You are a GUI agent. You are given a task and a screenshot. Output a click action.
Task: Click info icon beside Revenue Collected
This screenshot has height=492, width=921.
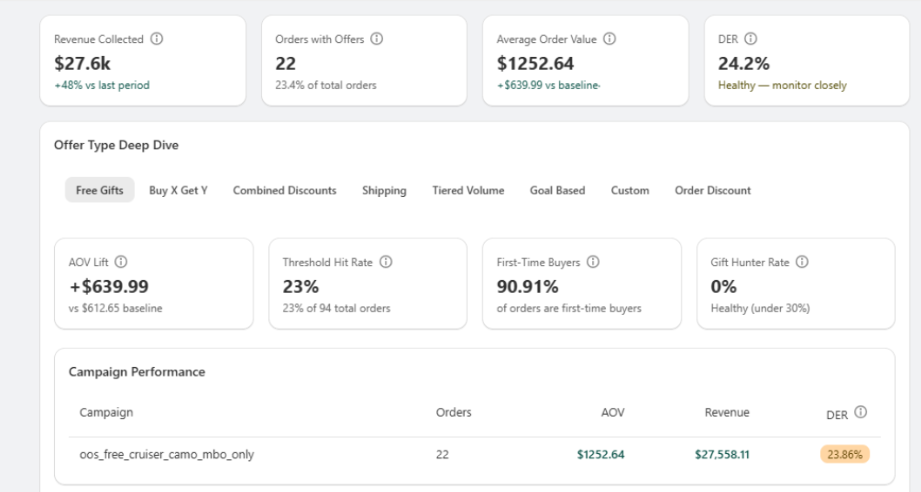[156, 39]
